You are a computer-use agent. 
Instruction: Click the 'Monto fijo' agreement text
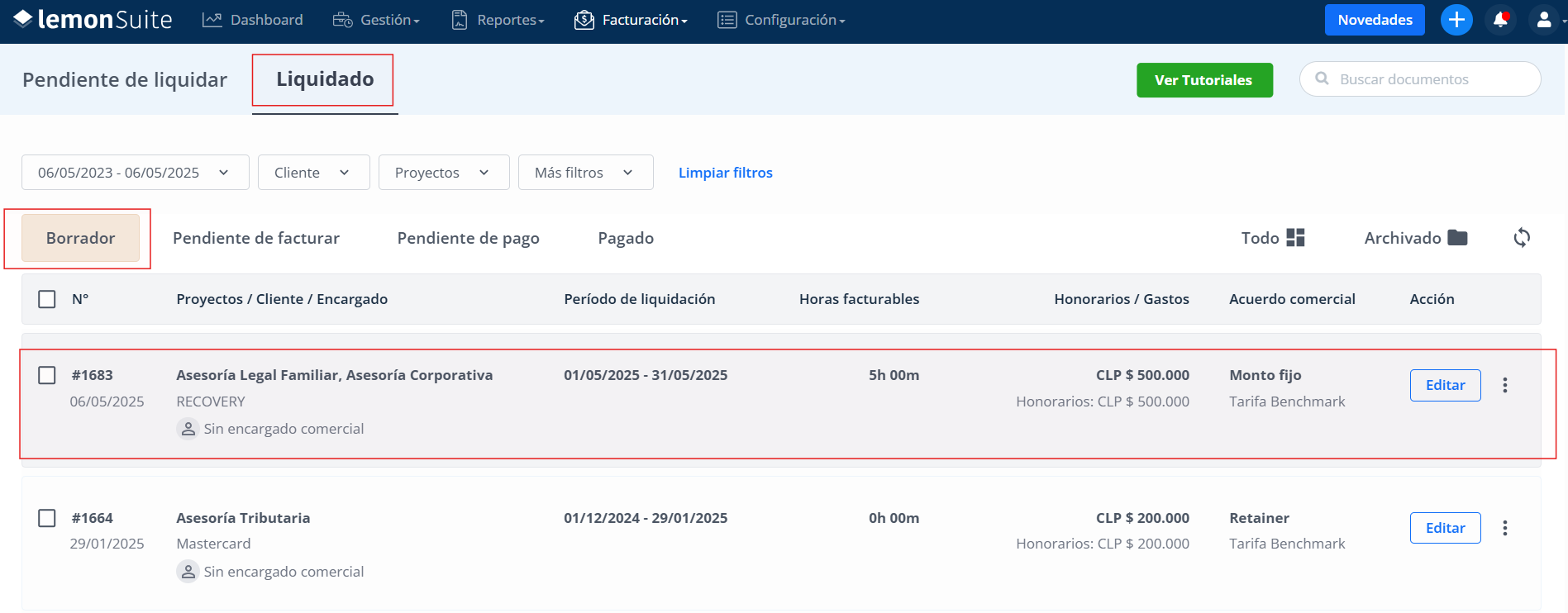tap(1265, 375)
